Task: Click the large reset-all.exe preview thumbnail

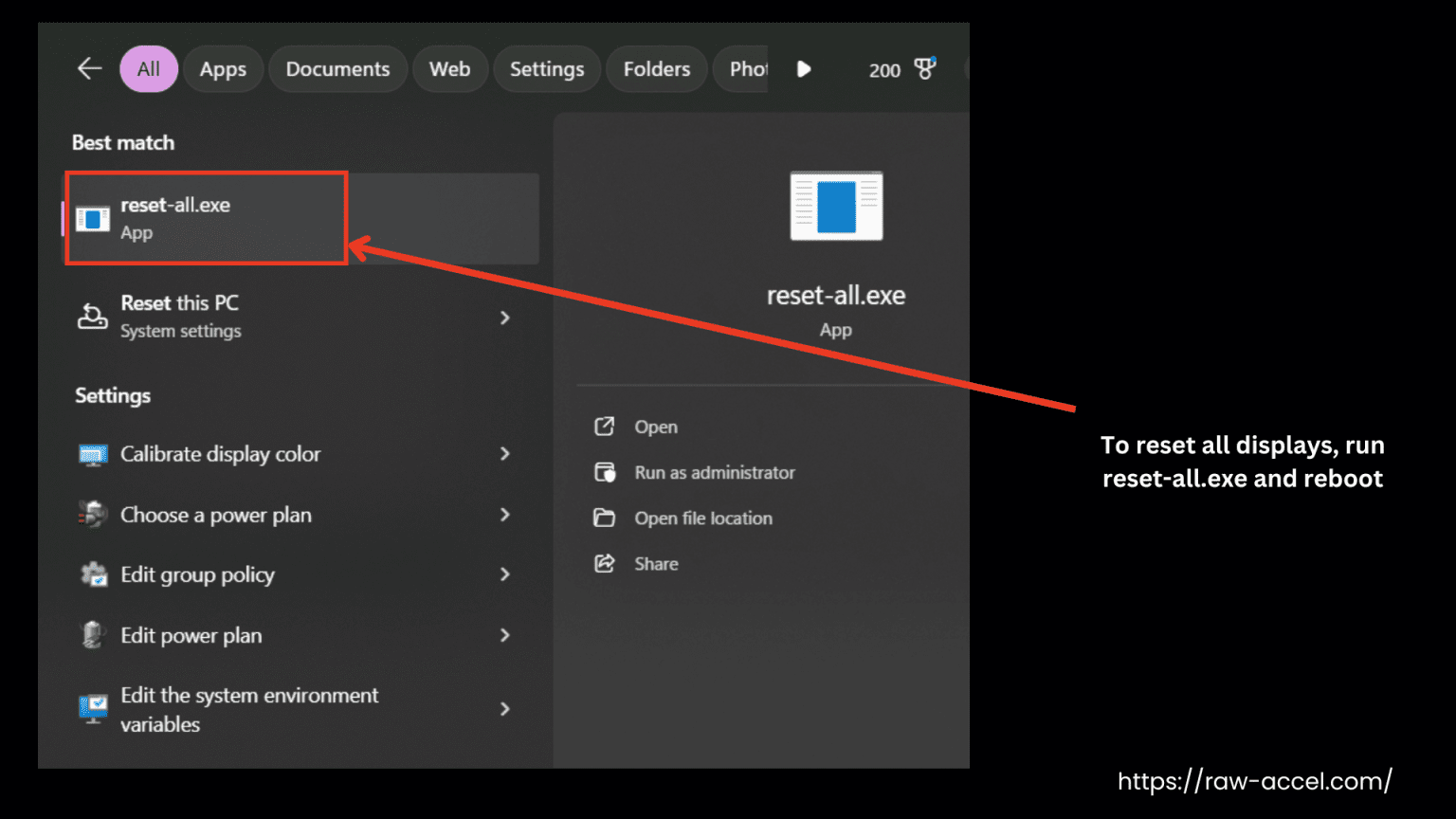Action: click(835, 205)
